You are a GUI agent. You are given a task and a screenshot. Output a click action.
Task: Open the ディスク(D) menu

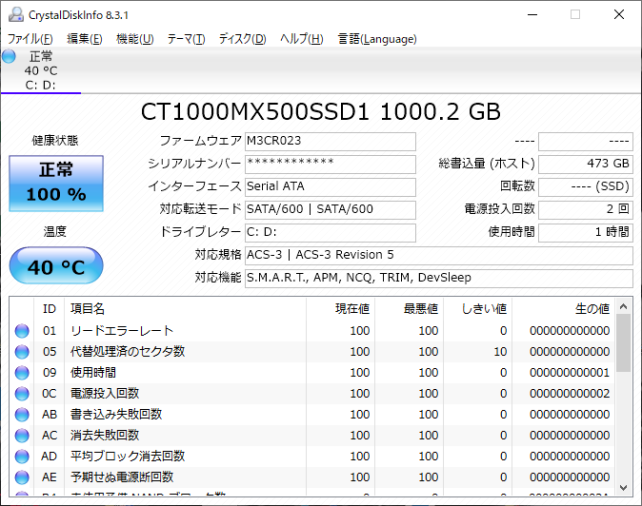tap(242, 39)
